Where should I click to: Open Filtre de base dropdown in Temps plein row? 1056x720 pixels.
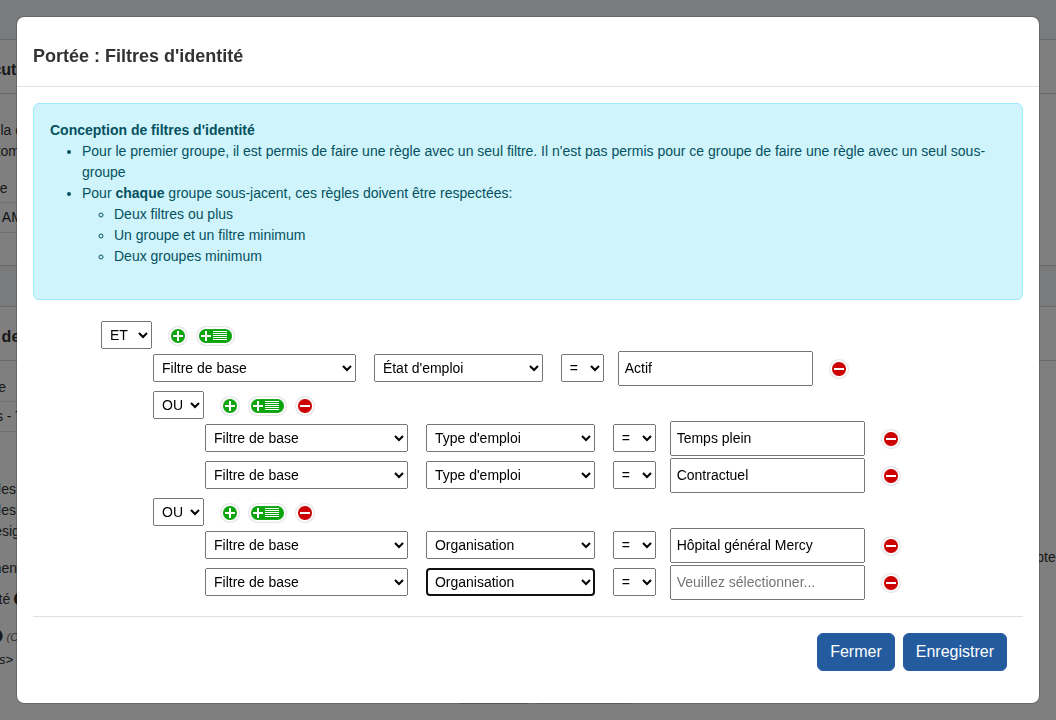tap(306, 438)
